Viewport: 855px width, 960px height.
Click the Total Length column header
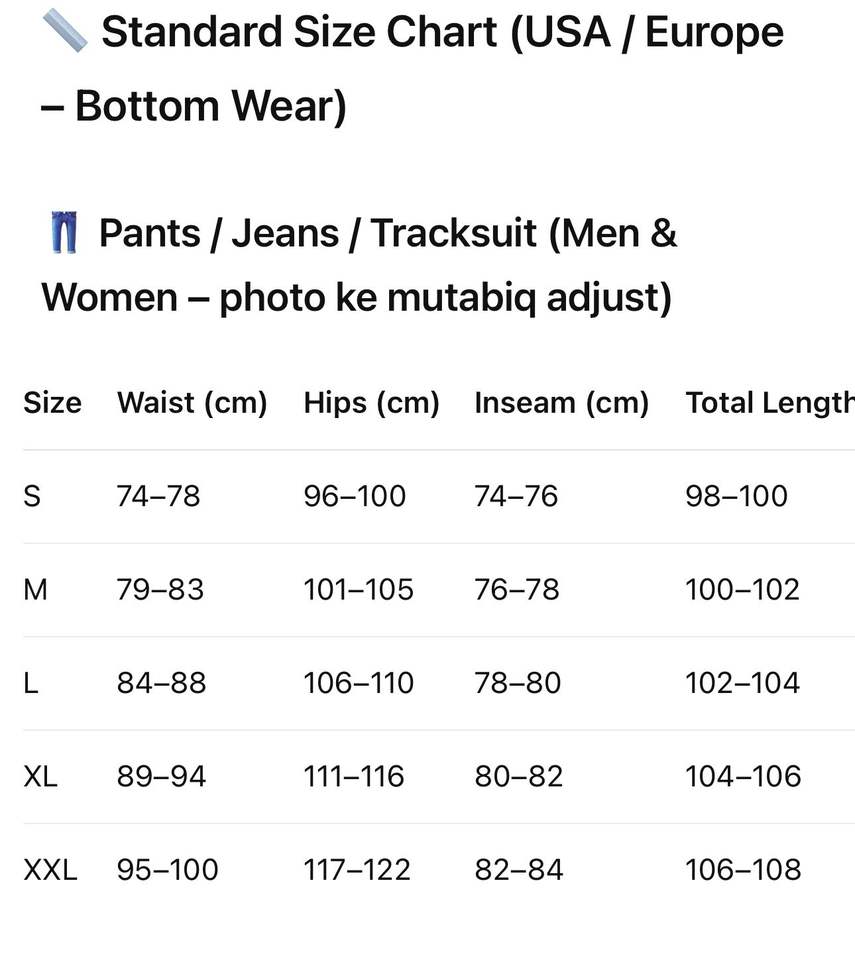click(x=768, y=403)
